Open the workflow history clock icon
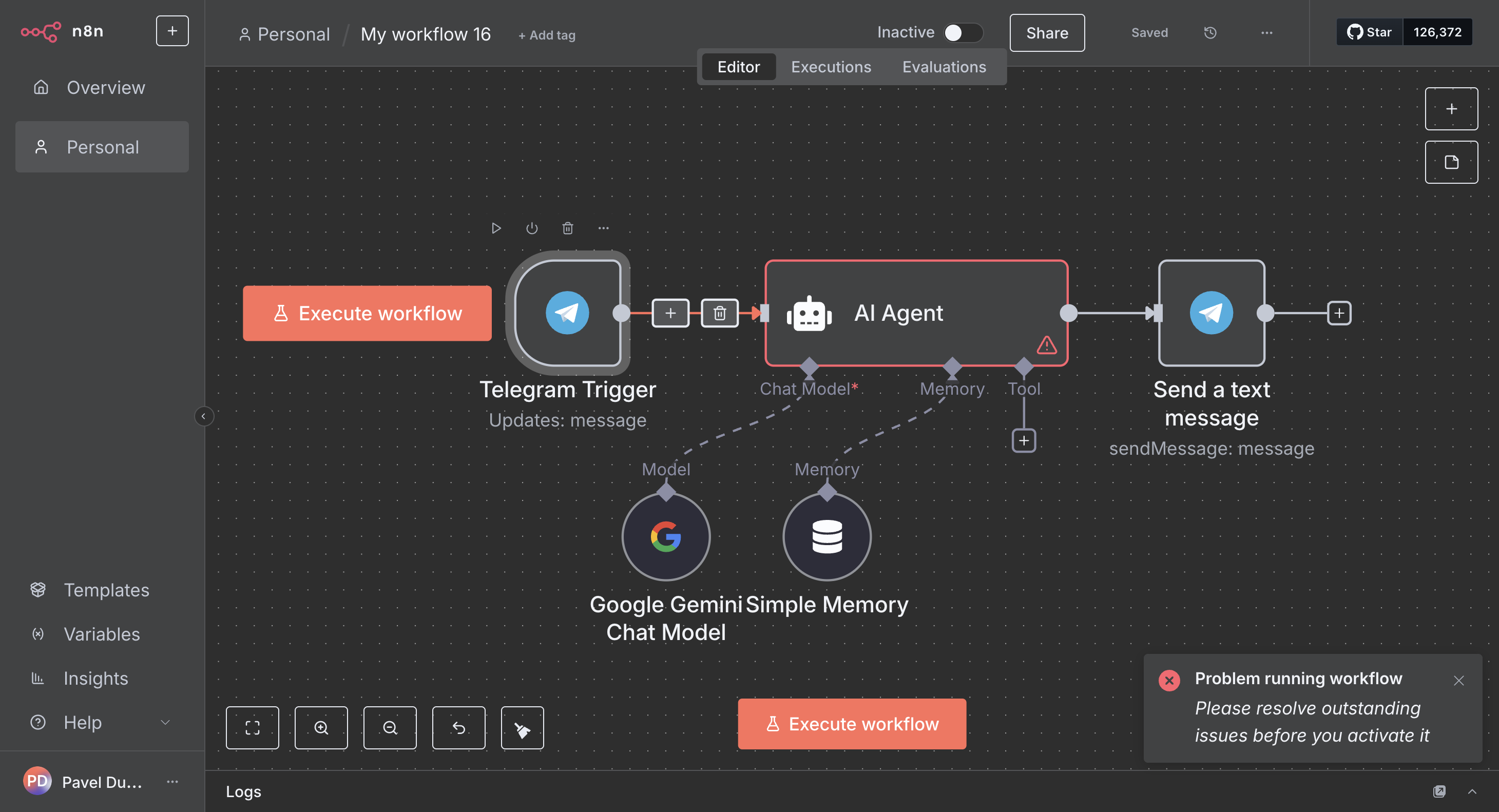 tap(1210, 33)
